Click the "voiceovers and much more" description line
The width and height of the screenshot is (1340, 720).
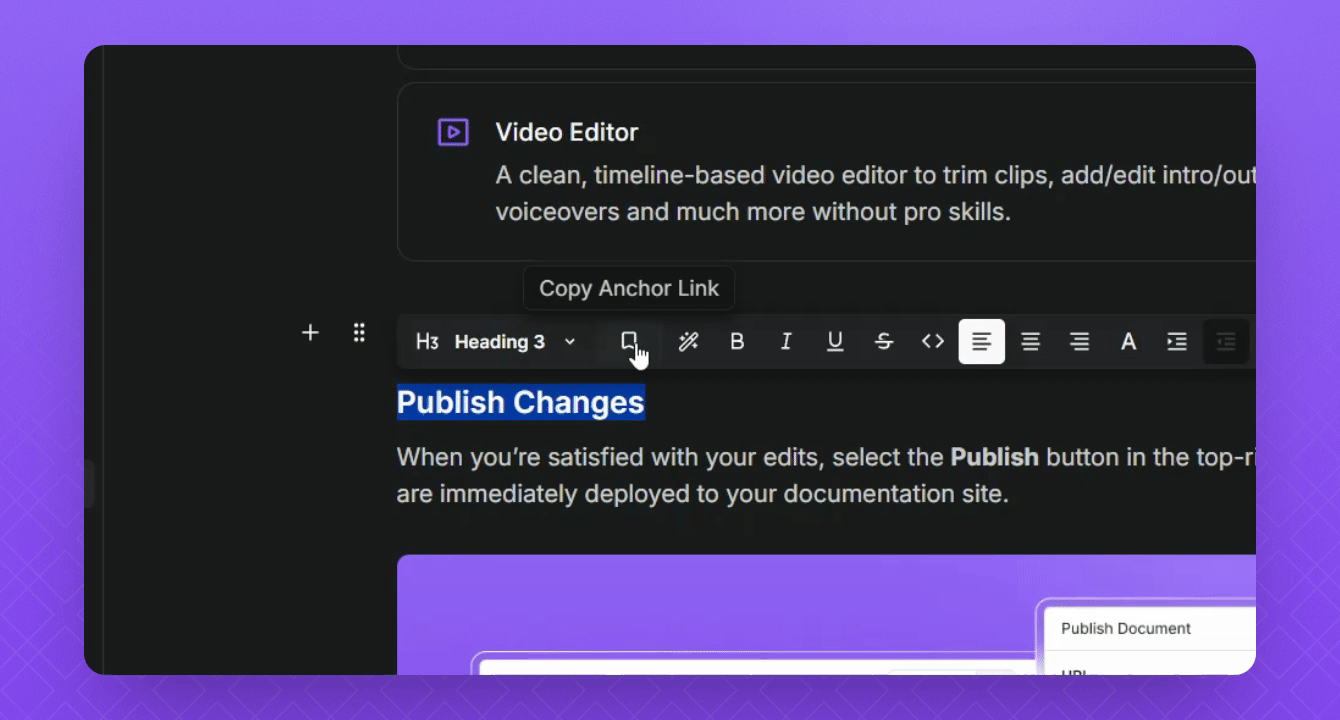(753, 212)
